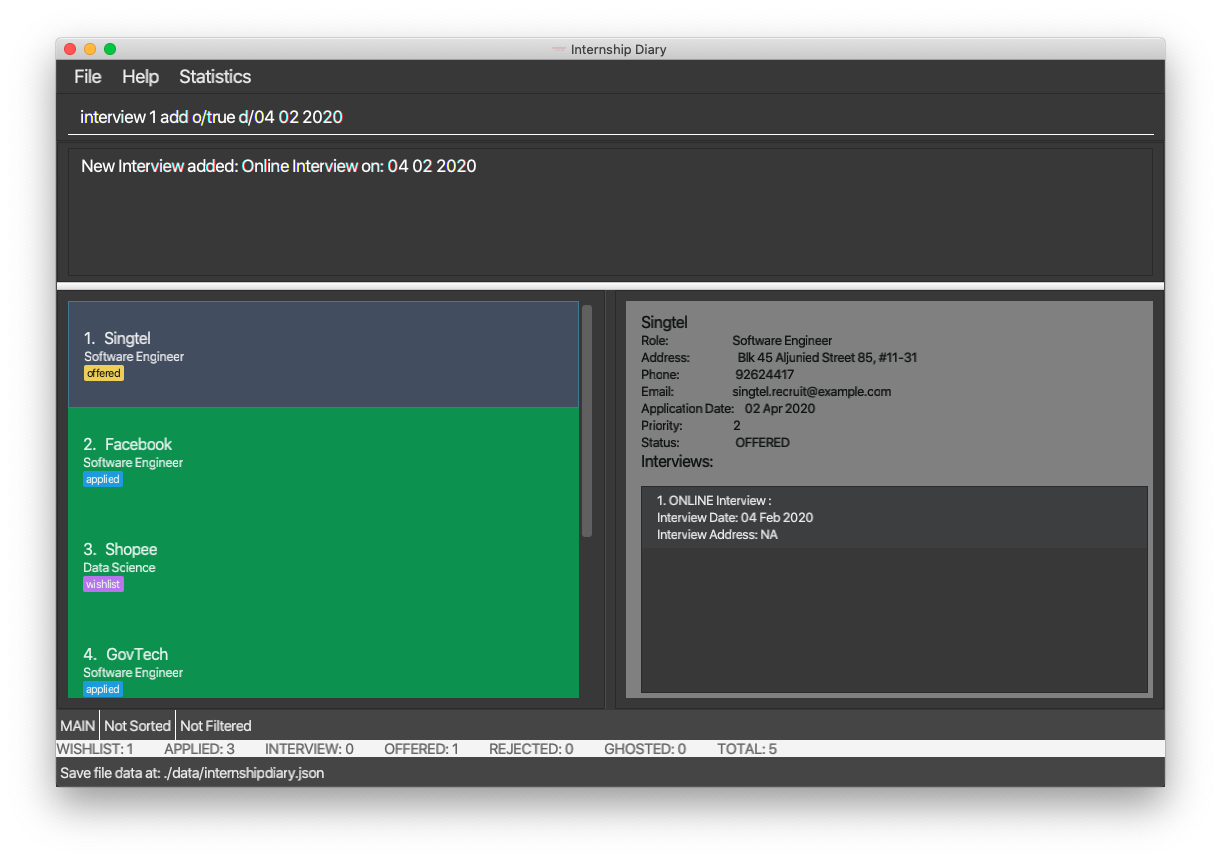Click the Internship Diary window title

click(618, 49)
